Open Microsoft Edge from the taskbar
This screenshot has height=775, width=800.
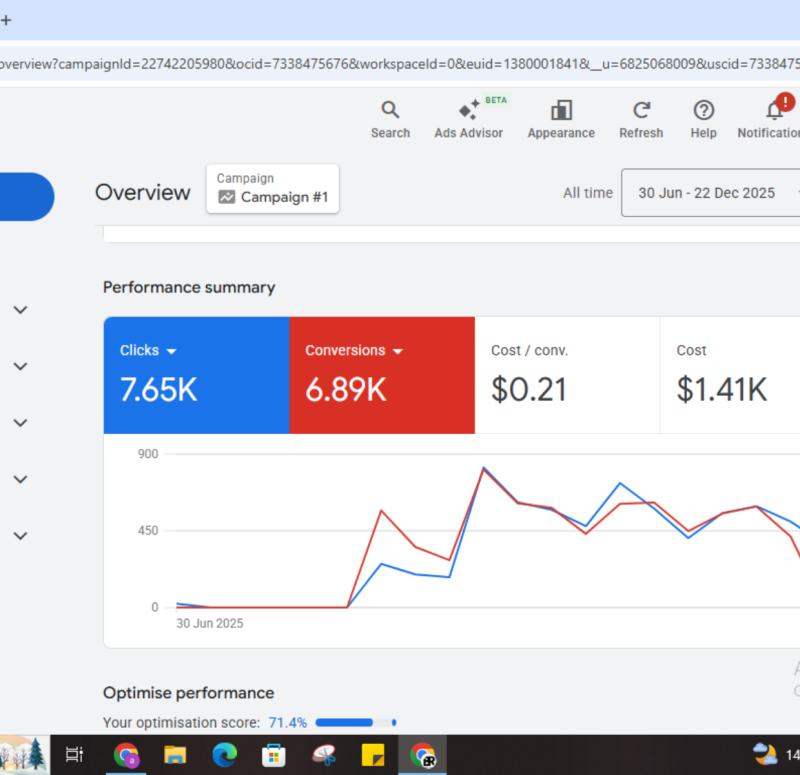tap(225, 755)
